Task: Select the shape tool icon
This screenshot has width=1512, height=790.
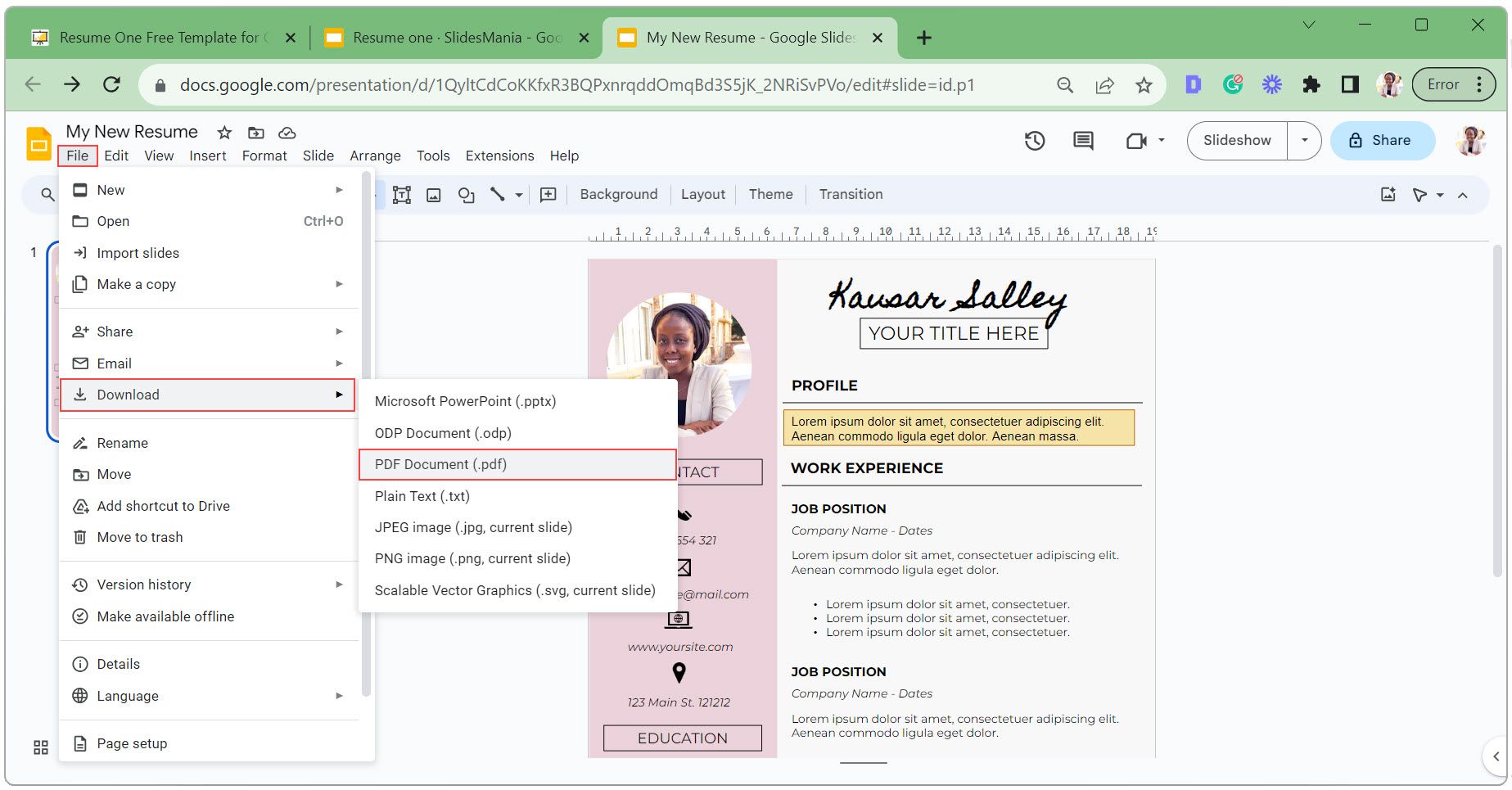Action: click(466, 195)
